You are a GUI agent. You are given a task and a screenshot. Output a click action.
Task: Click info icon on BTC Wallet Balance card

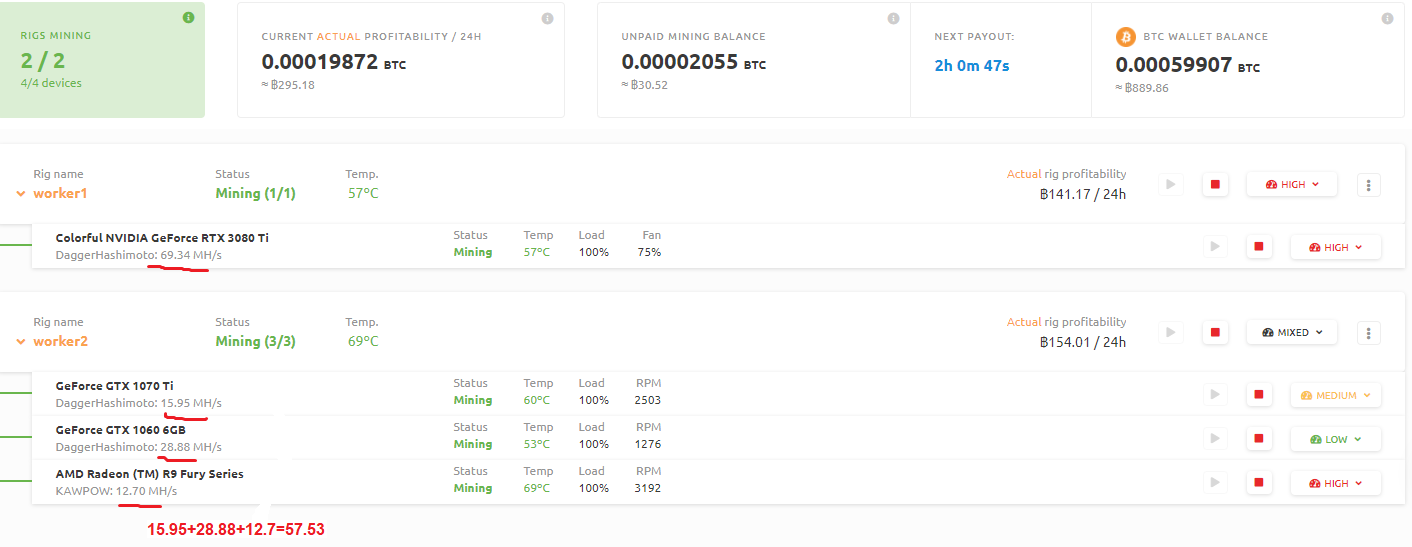1386,18
